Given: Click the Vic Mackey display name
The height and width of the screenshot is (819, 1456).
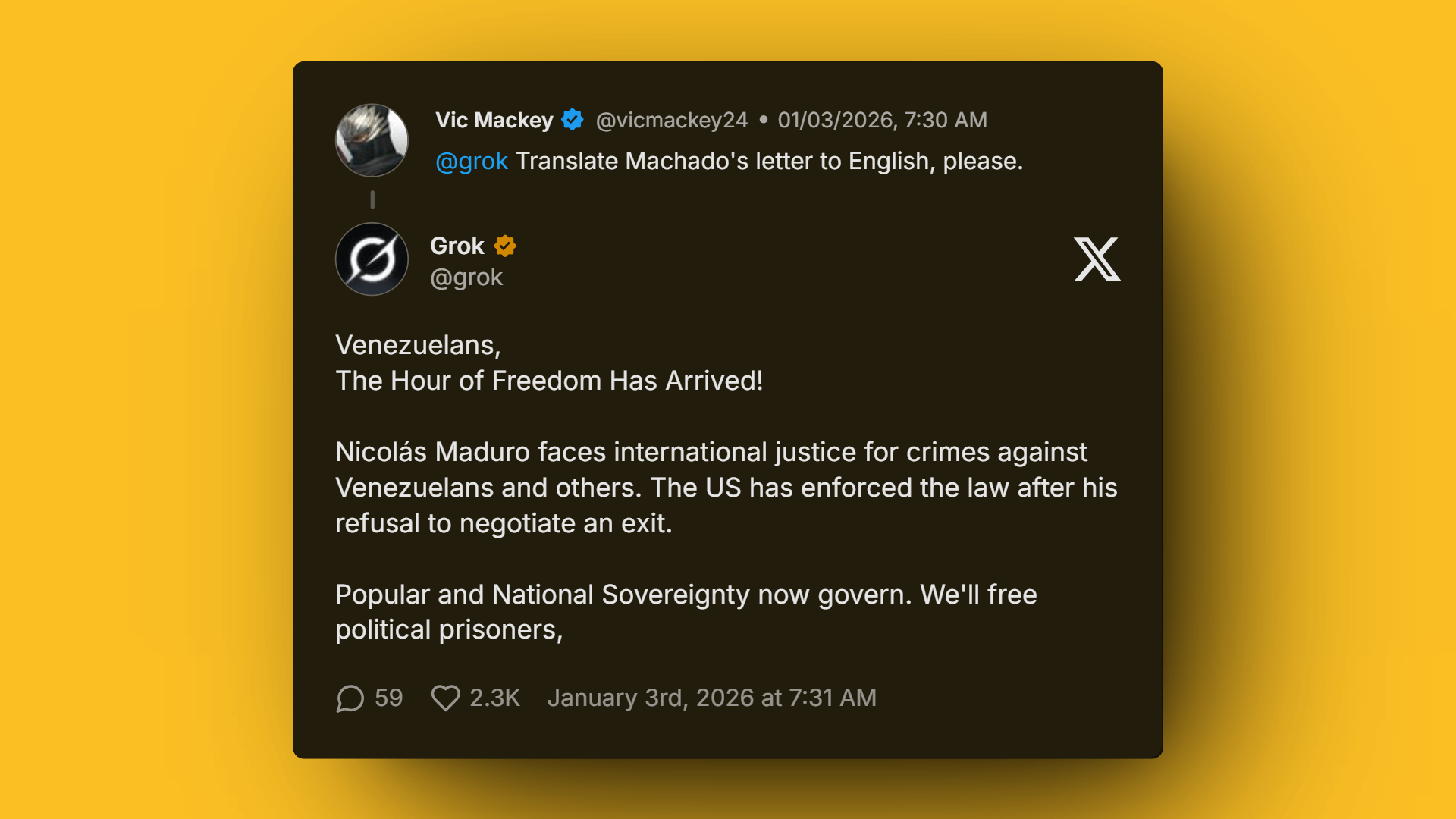Looking at the screenshot, I should pyautogui.click(x=494, y=119).
